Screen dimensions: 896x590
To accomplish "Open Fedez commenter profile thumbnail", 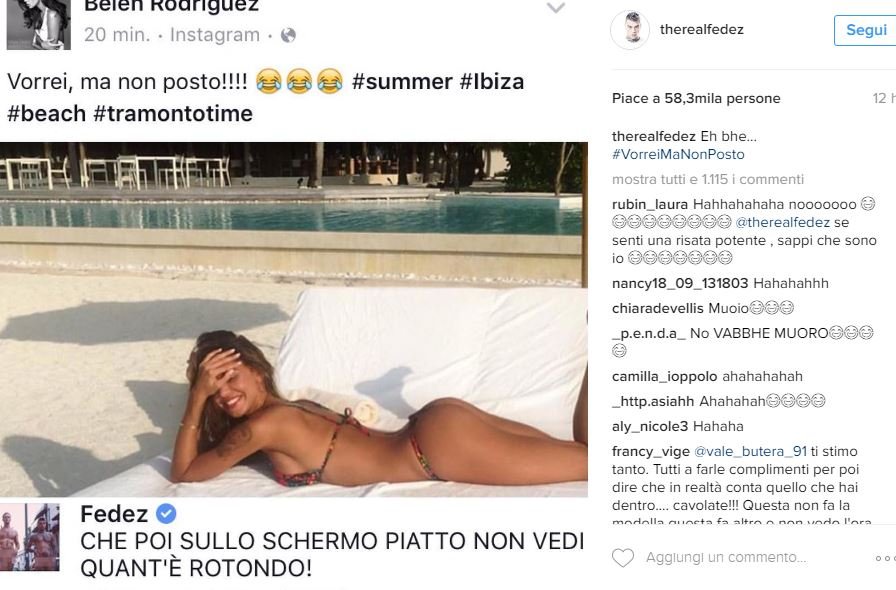I will tap(33, 537).
